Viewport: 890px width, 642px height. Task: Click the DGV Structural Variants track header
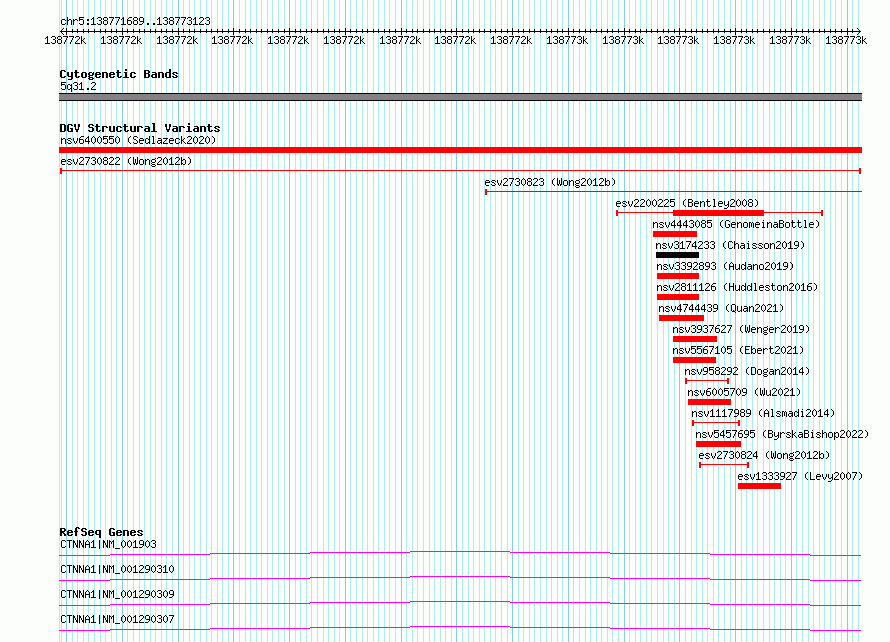click(x=140, y=128)
